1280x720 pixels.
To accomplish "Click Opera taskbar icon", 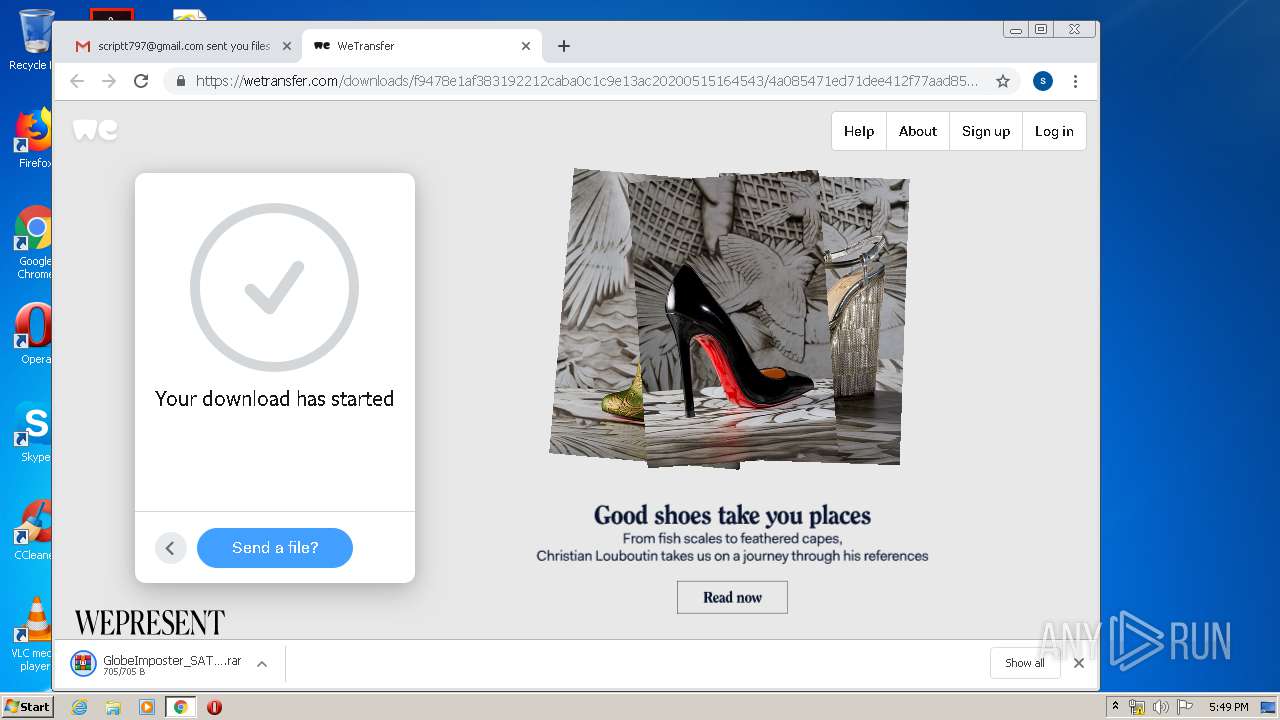I will pos(214,707).
